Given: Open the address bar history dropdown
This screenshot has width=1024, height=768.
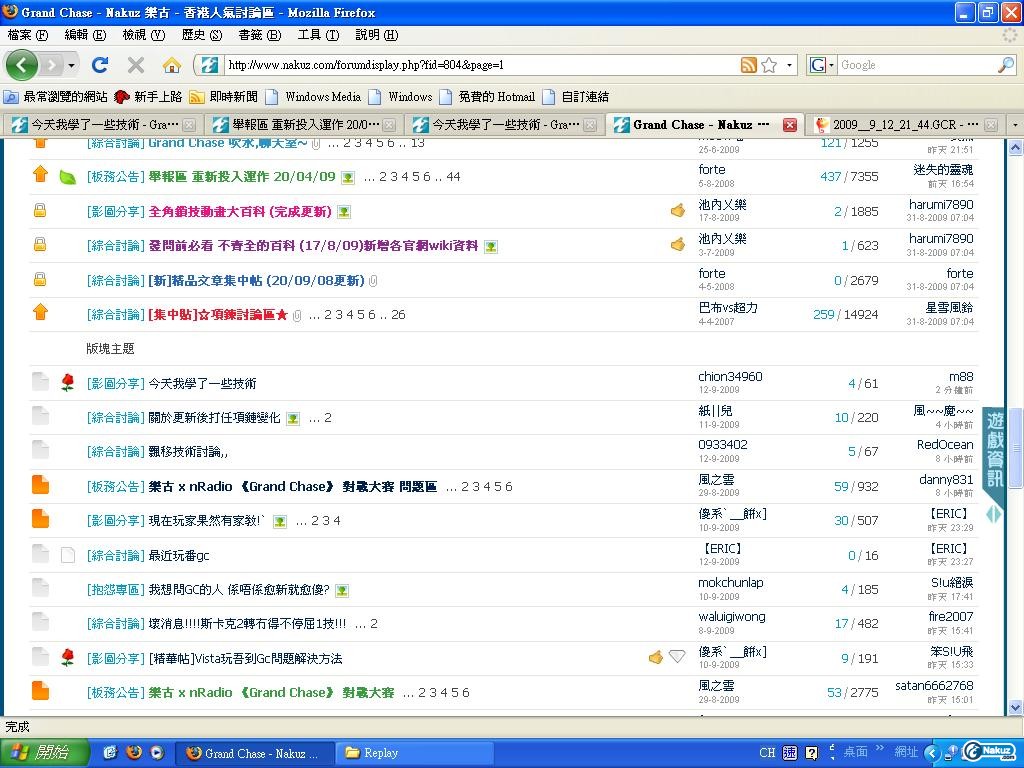Looking at the screenshot, I should click(x=790, y=65).
